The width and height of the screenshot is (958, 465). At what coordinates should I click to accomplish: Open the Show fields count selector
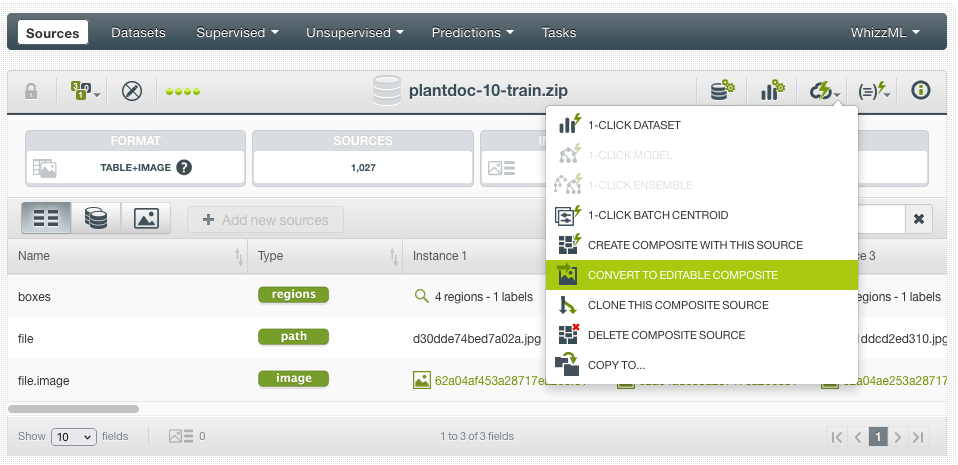[74, 437]
